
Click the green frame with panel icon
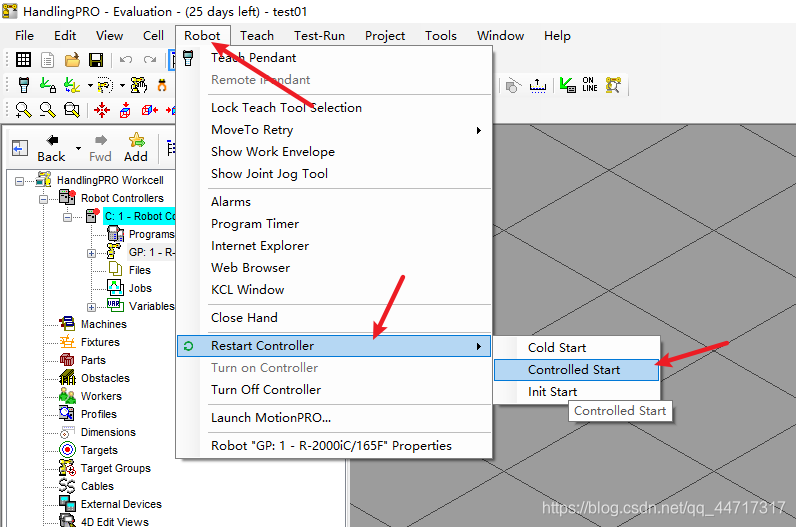(x=567, y=84)
